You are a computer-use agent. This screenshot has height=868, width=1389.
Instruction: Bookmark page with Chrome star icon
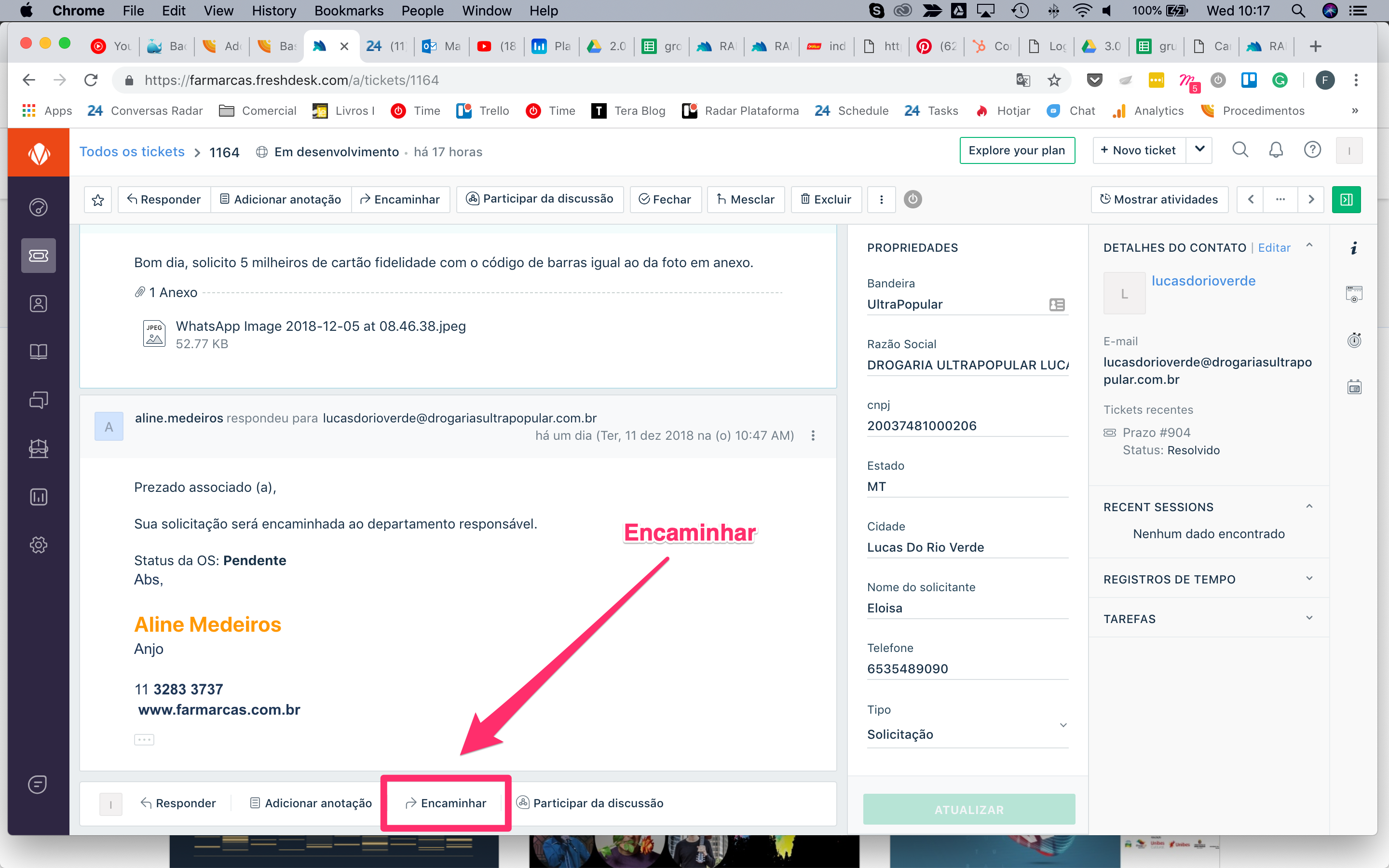[x=1054, y=81]
